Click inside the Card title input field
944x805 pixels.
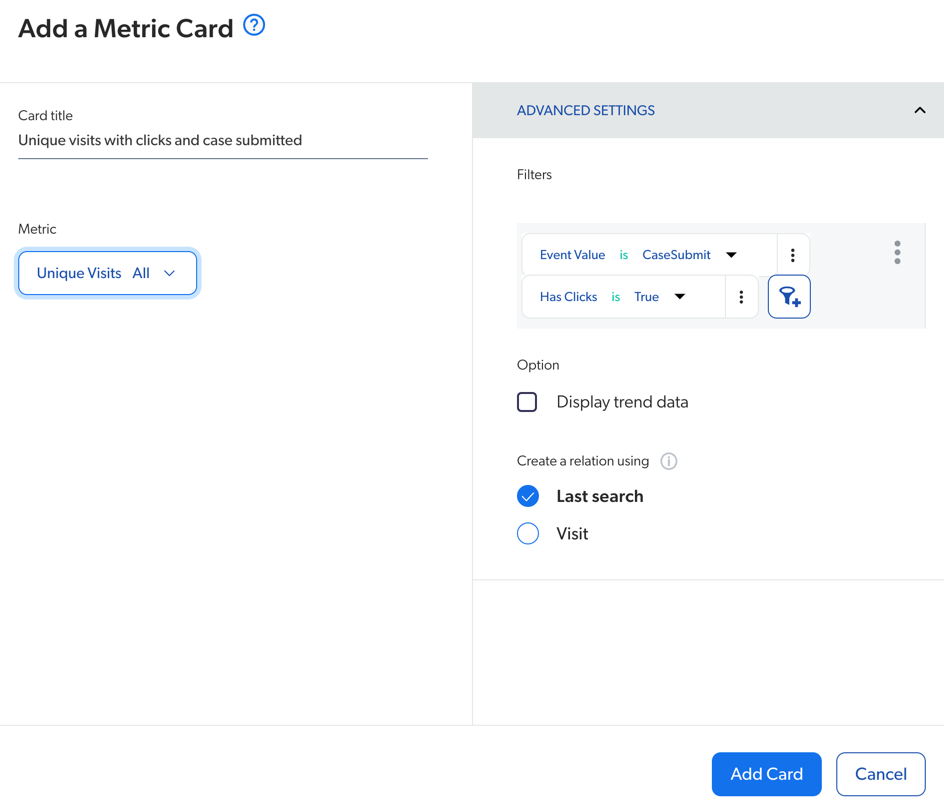222,140
